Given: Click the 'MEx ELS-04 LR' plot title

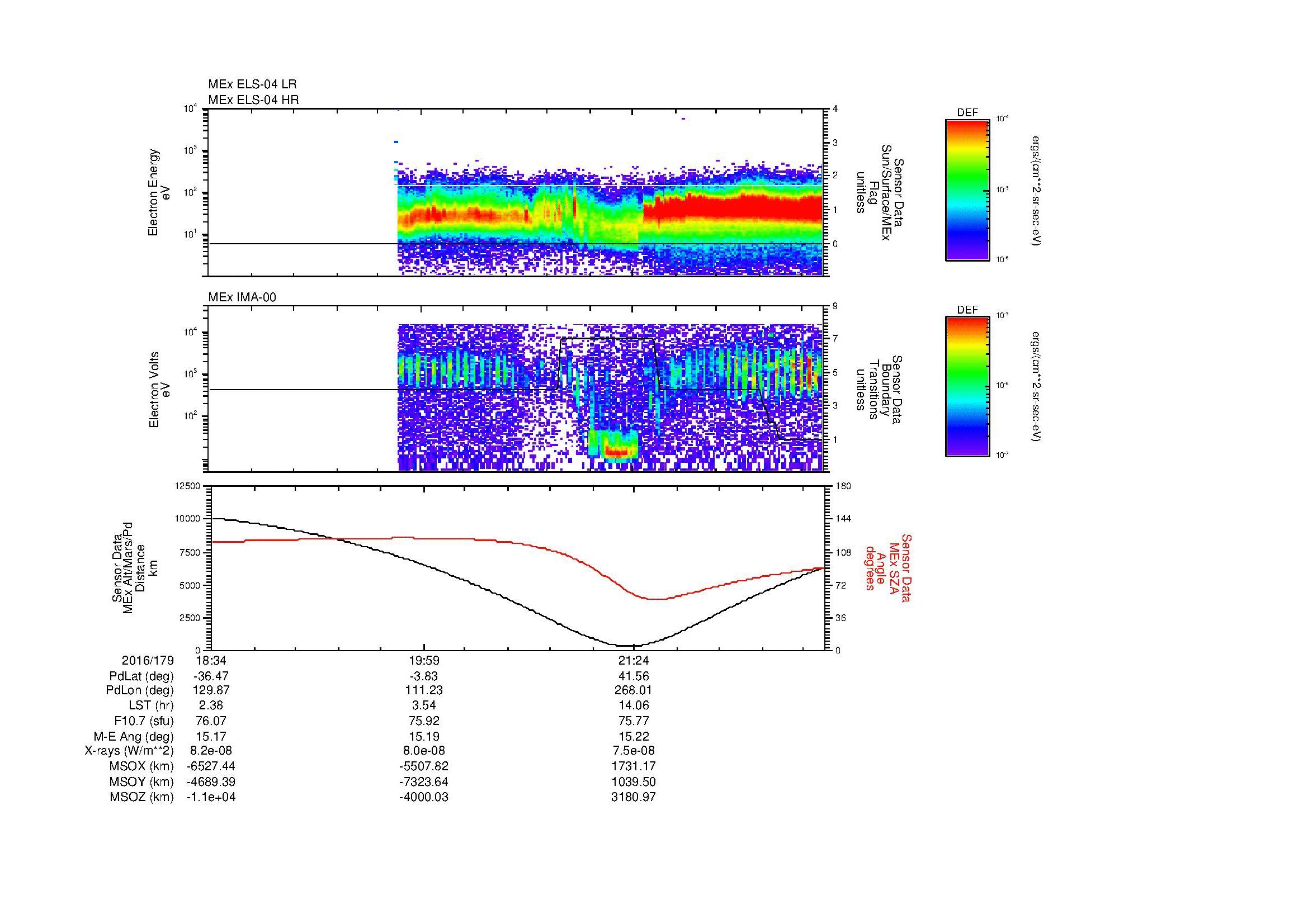Looking at the screenshot, I should pyautogui.click(x=252, y=84).
